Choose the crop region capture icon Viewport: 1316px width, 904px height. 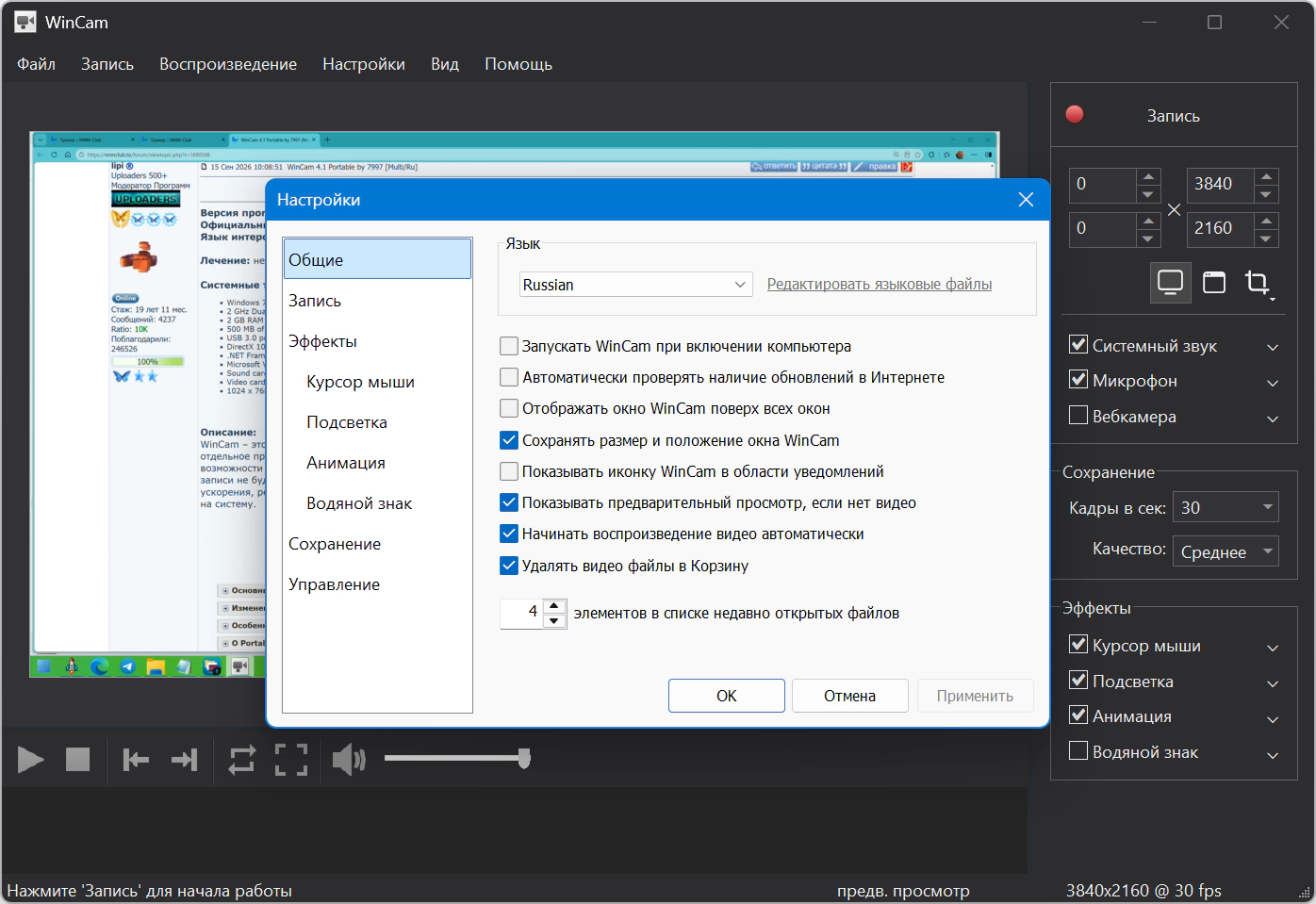(x=1258, y=282)
